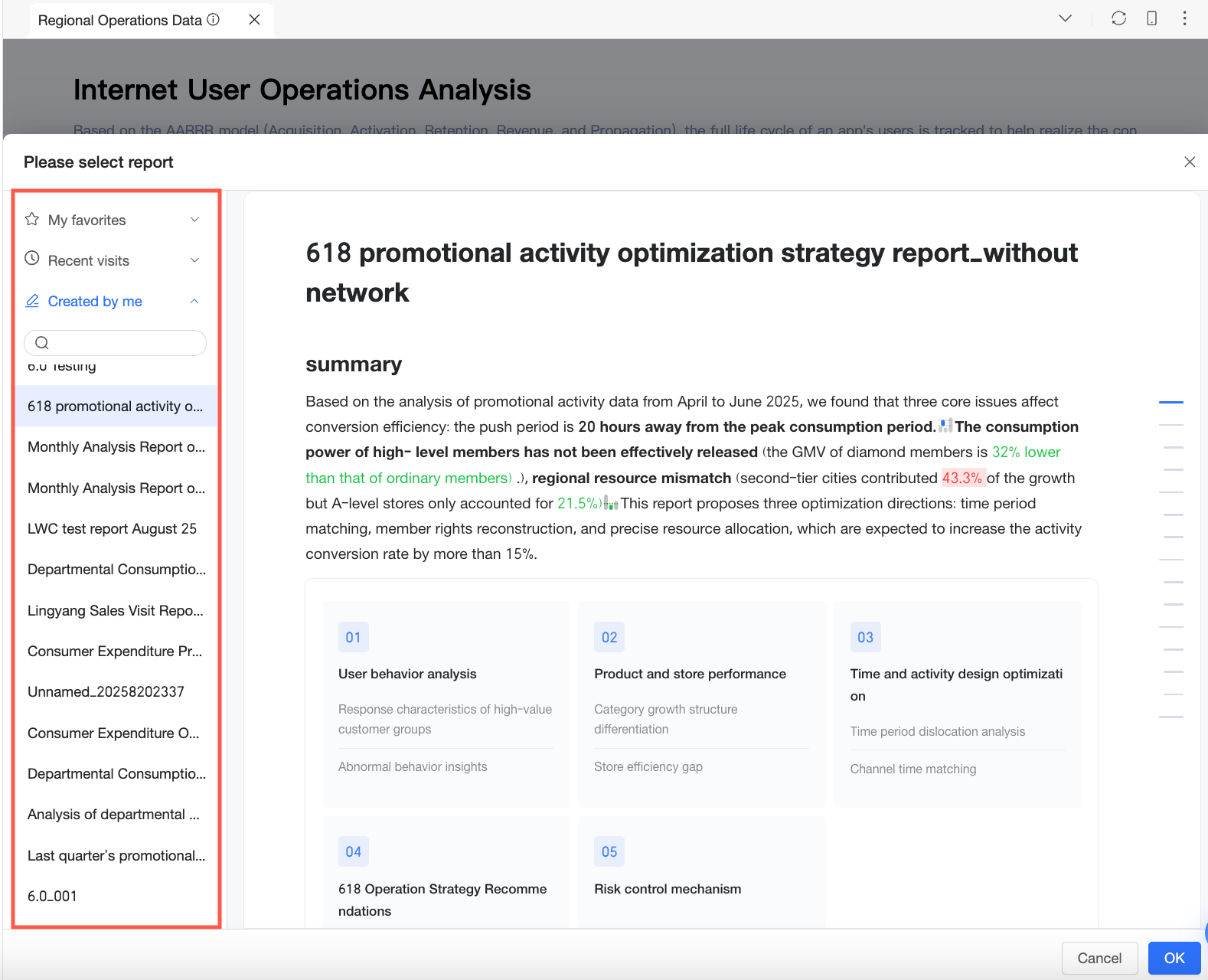
Task: Expand the Recent visits chevron
Action: coord(194,260)
